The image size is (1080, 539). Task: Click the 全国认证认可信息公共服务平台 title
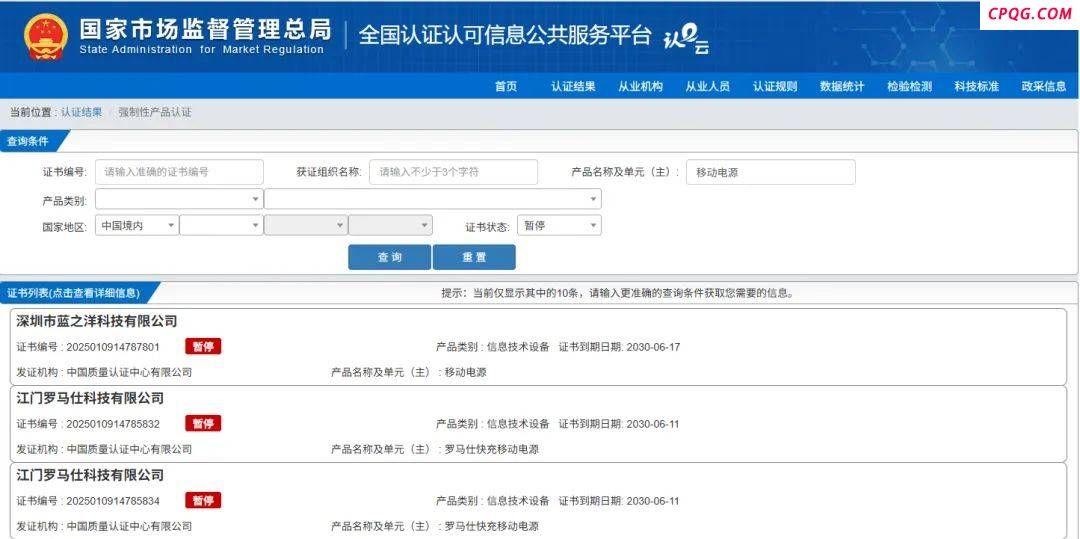[x=504, y=36]
